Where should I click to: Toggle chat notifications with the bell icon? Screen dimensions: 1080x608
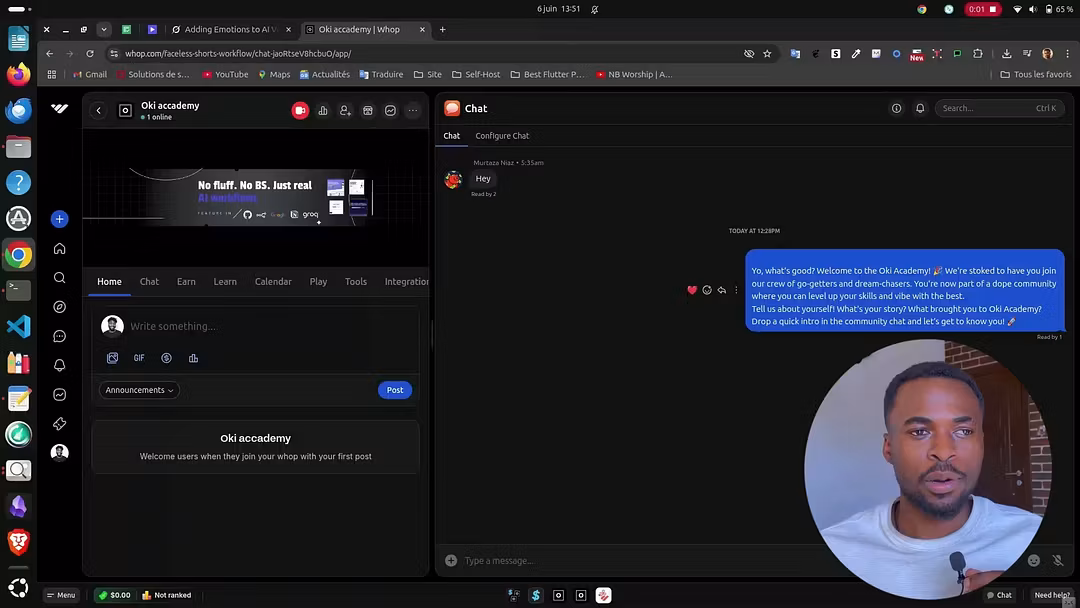pos(920,108)
